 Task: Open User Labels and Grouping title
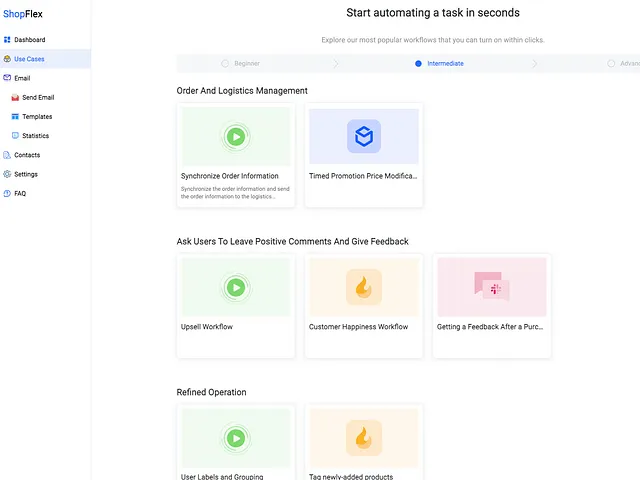click(x=222, y=476)
